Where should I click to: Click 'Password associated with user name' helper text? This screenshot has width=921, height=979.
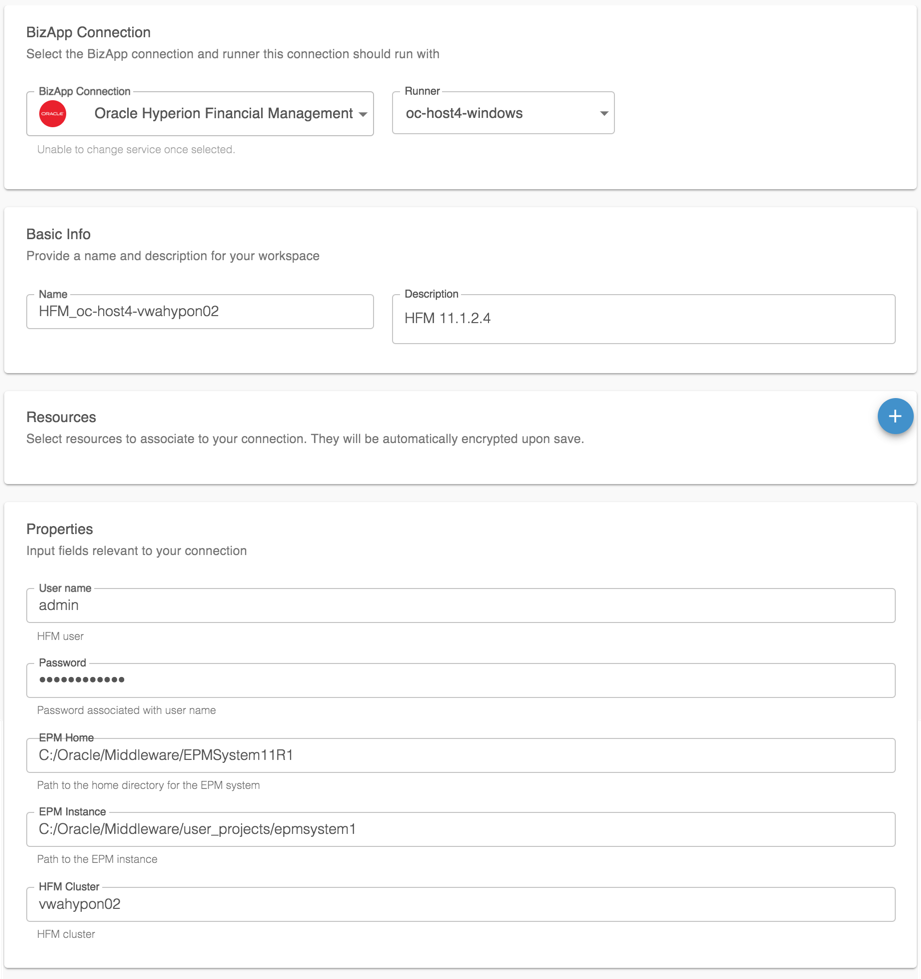[126, 711]
